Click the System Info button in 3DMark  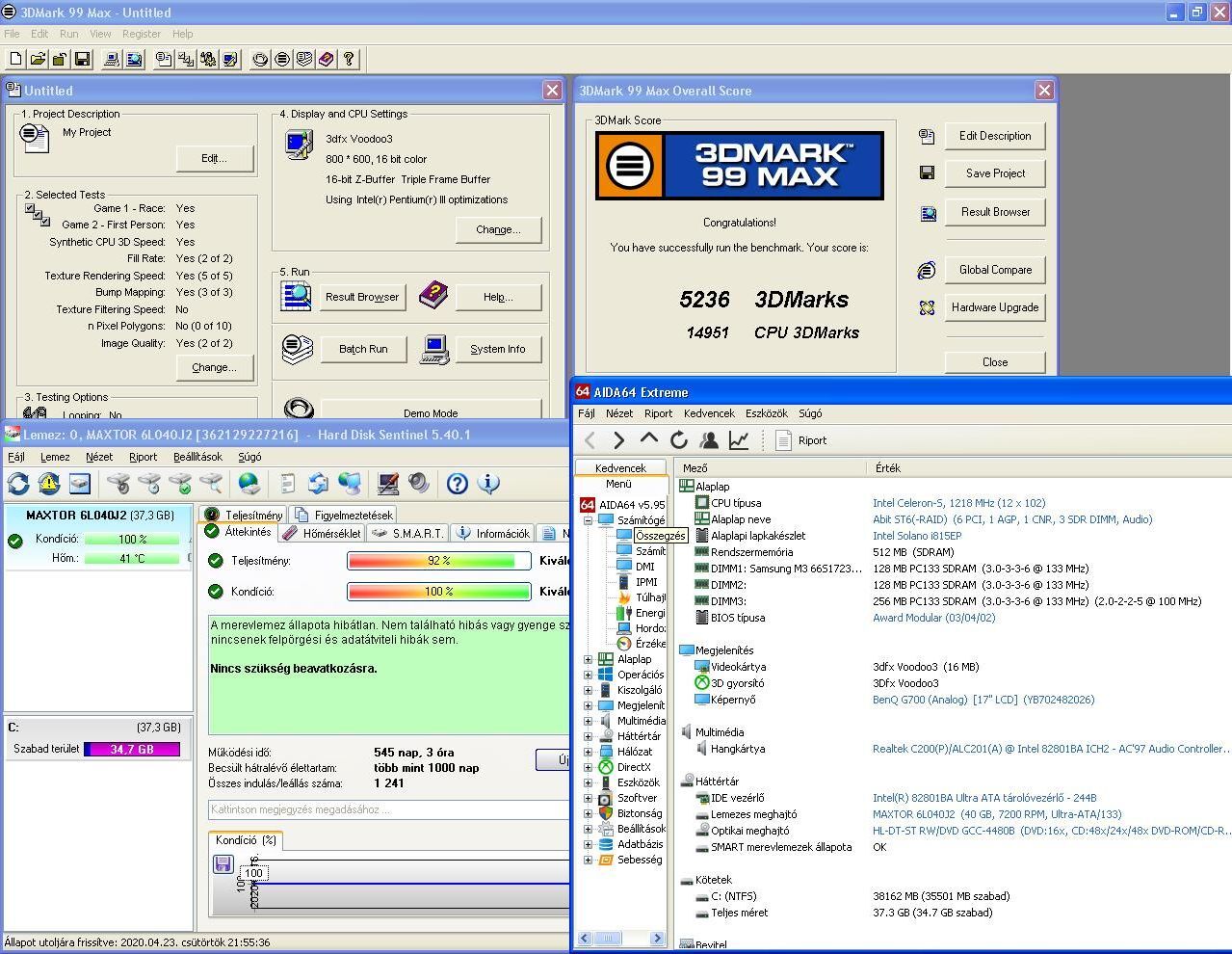[498, 349]
